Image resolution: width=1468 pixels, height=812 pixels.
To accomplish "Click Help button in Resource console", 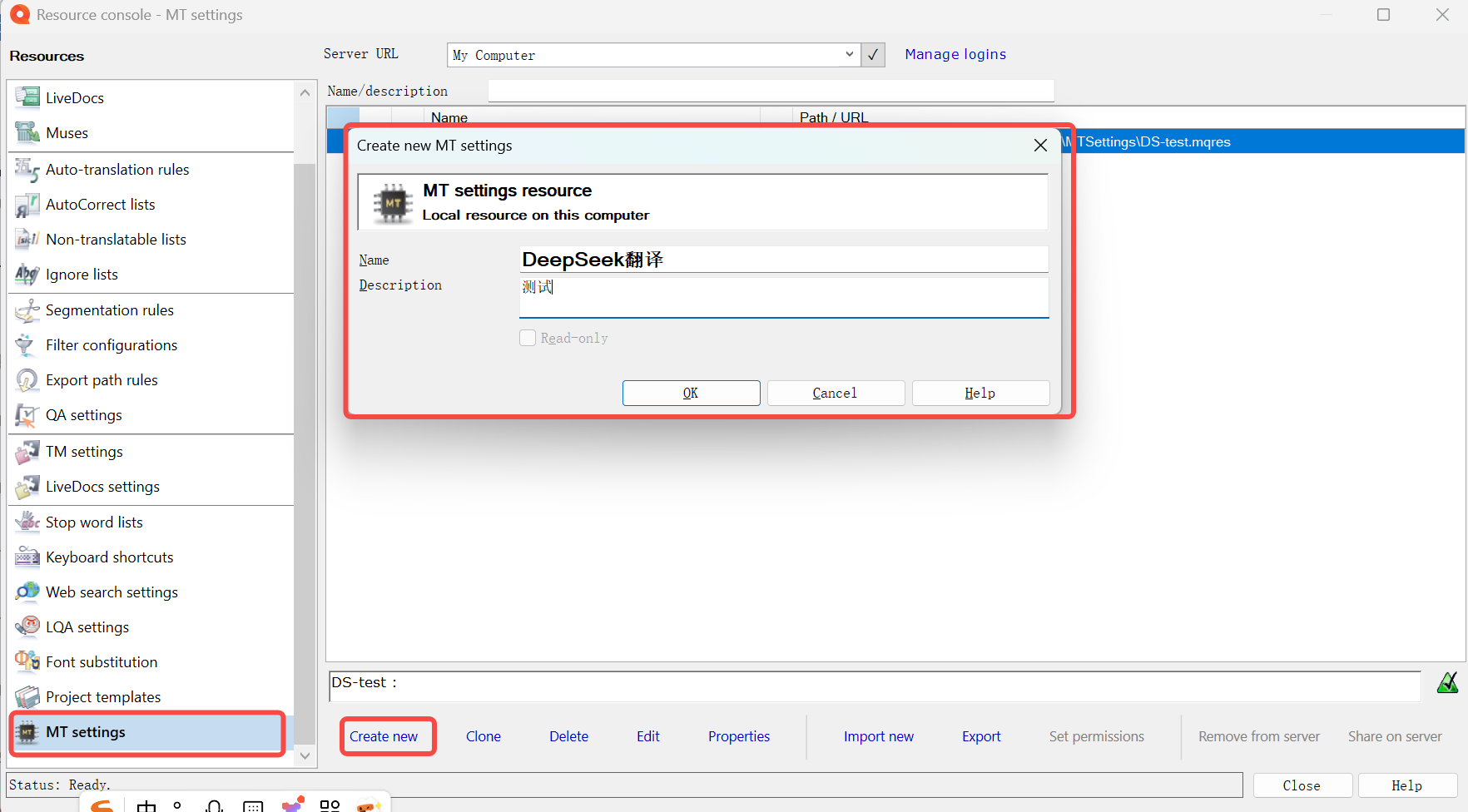I will [1407, 785].
